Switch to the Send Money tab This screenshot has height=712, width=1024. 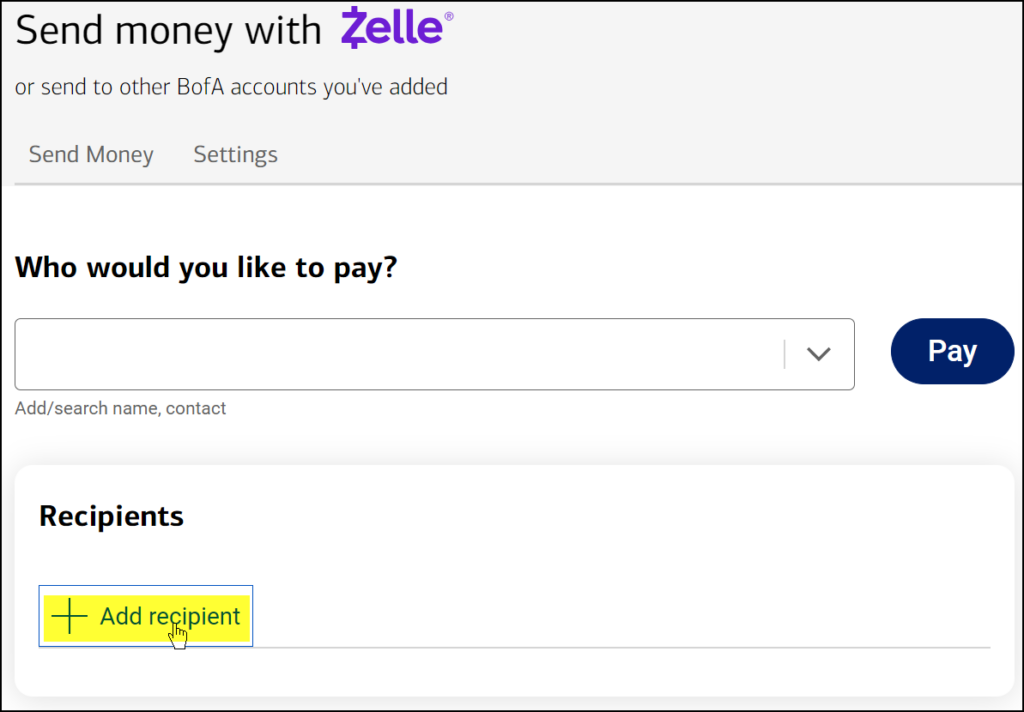(91, 154)
